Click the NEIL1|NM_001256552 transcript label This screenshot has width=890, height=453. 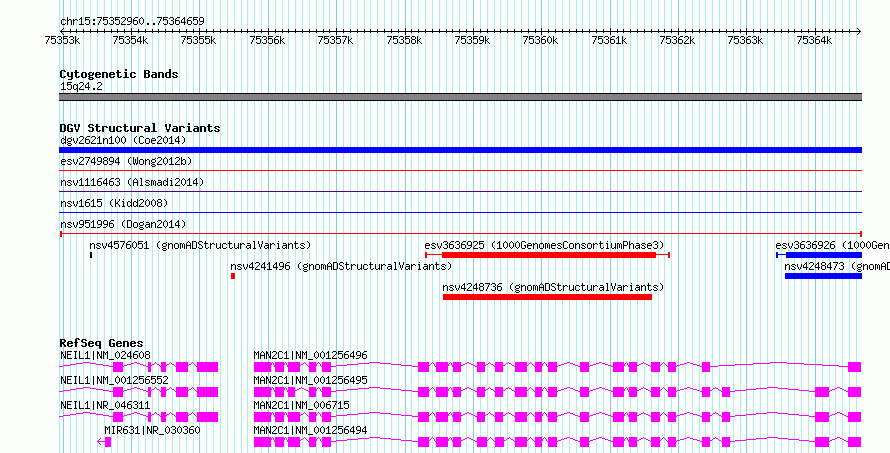[x=114, y=380]
